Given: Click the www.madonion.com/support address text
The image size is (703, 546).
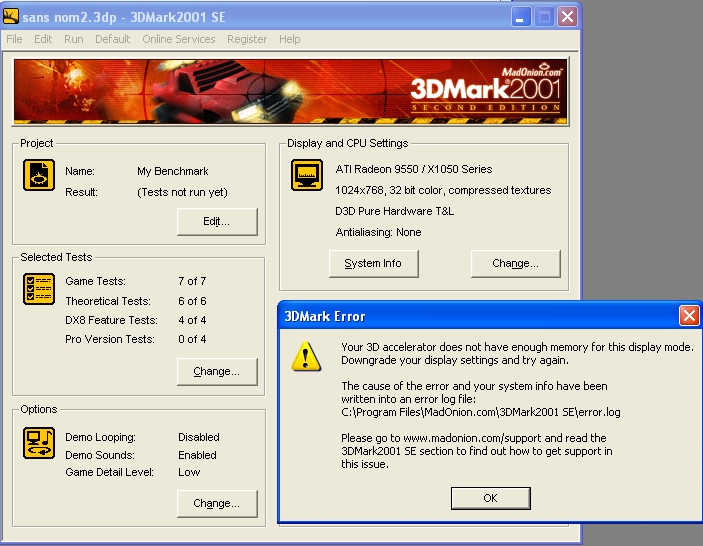Looking at the screenshot, I should point(473,438).
